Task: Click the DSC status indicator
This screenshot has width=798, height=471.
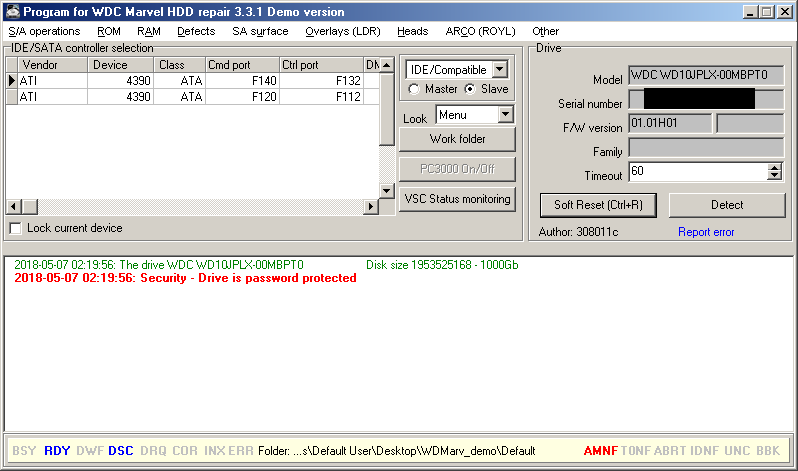Action: (121, 451)
